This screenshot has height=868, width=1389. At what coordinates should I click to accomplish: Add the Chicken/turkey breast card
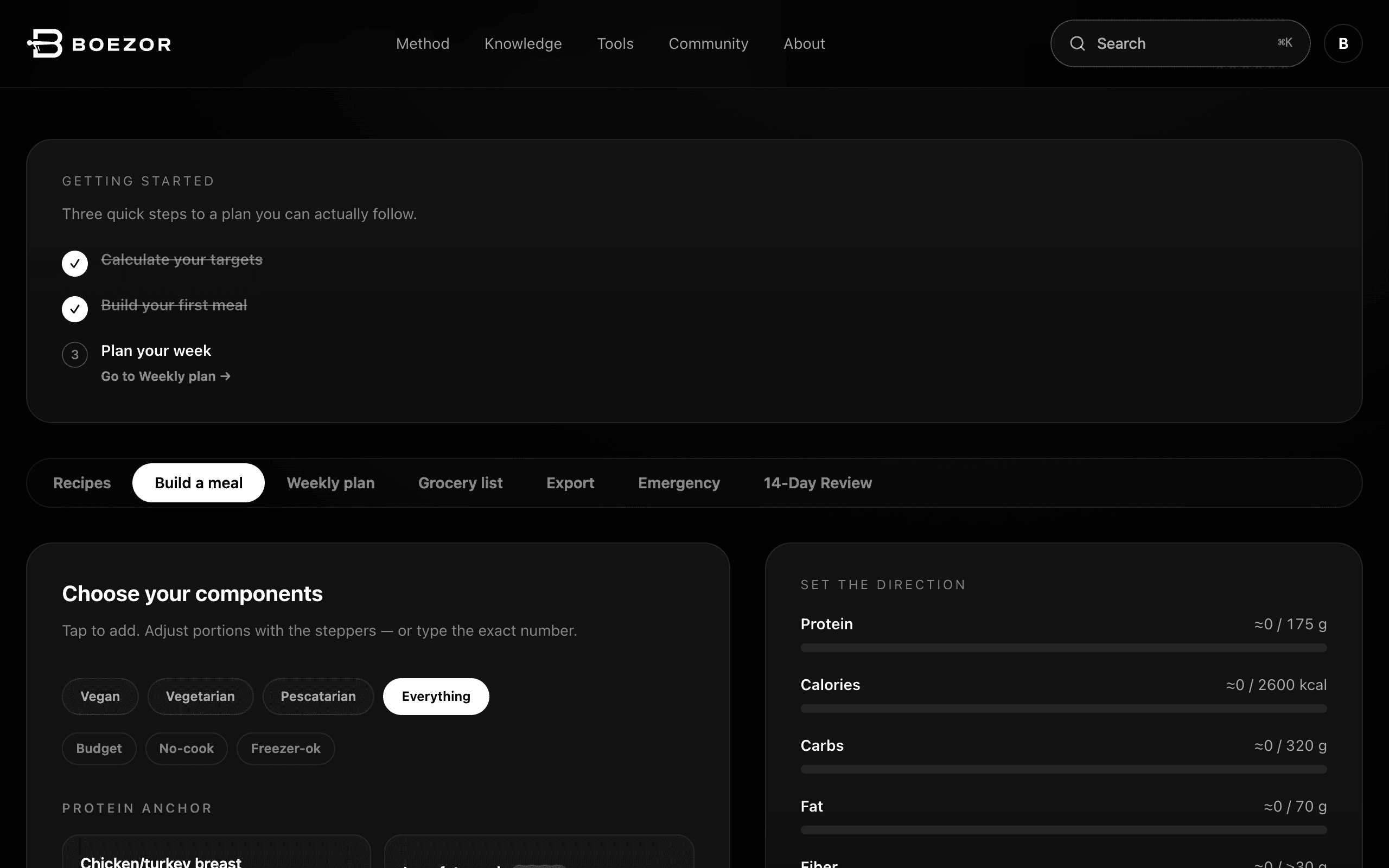[216, 852]
